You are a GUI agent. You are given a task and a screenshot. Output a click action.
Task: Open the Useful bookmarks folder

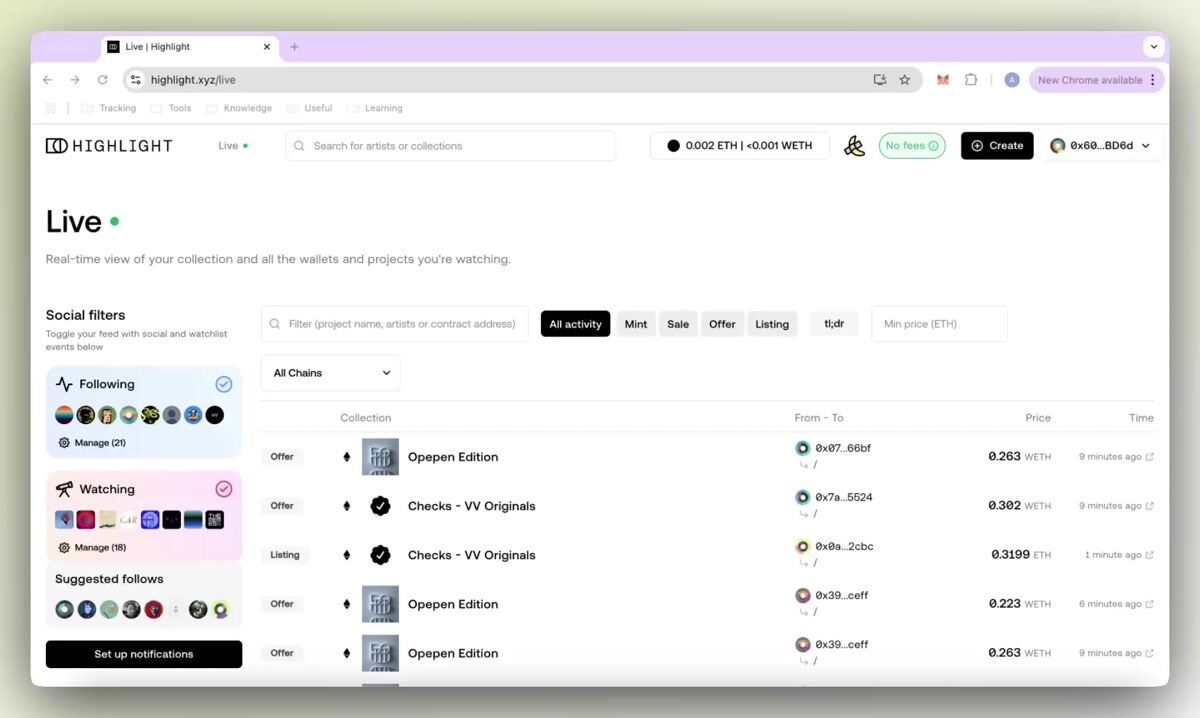310,108
